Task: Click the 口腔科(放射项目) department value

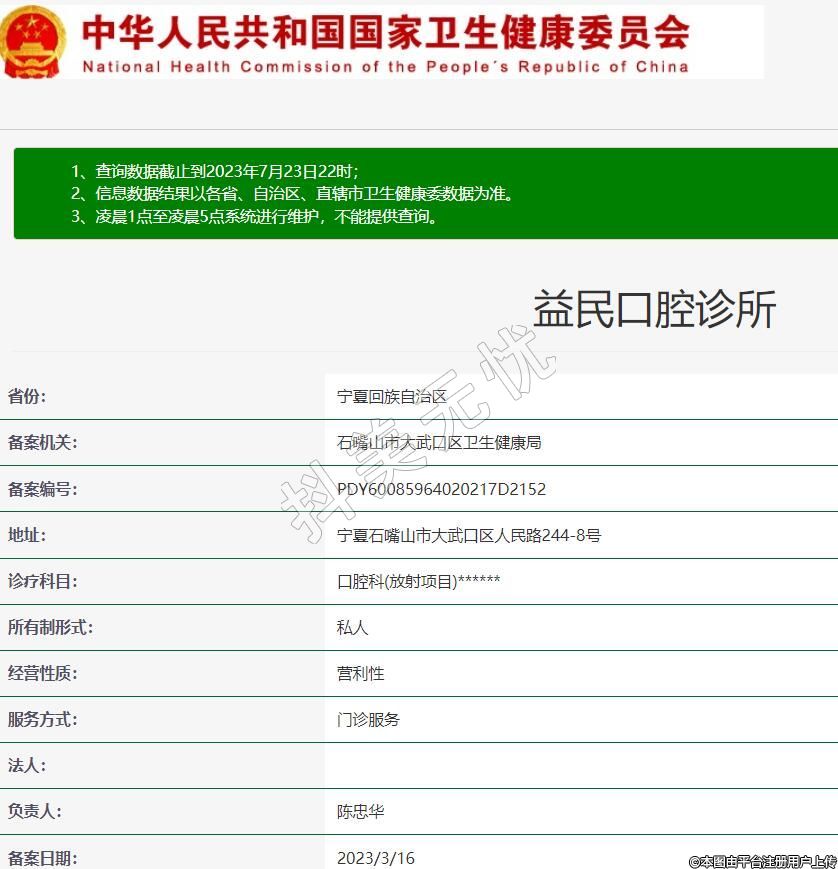Action: click(x=418, y=581)
